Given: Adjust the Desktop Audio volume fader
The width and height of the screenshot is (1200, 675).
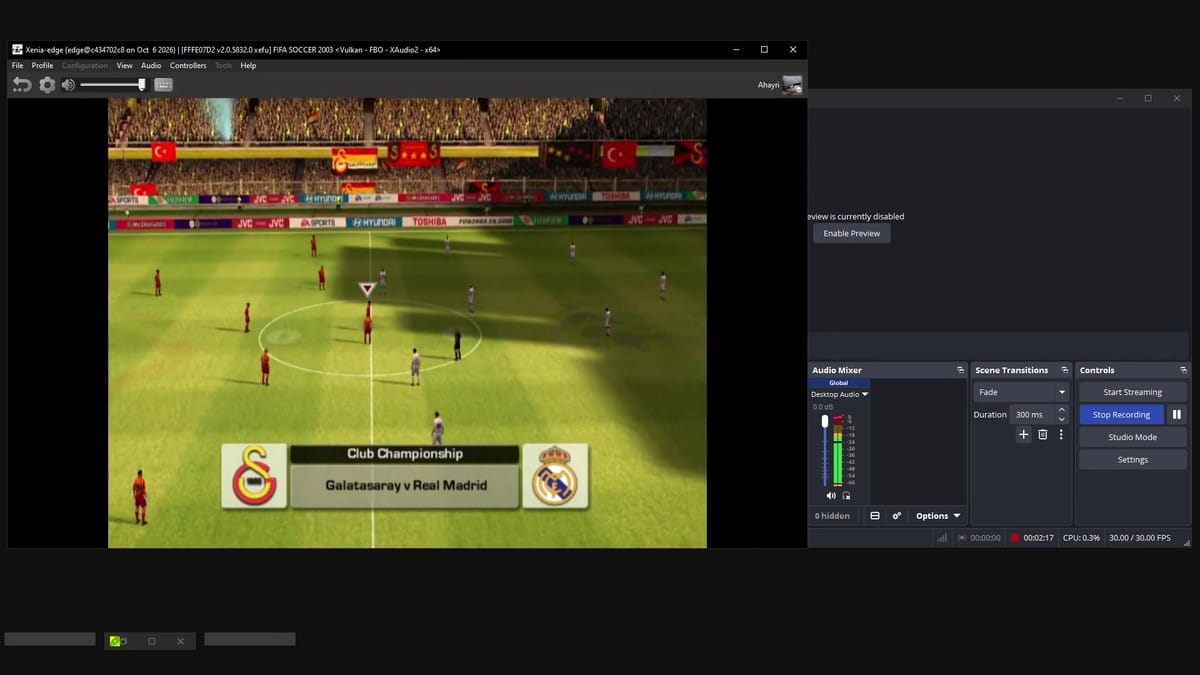Looking at the screenshot, I should coord(825,450).
